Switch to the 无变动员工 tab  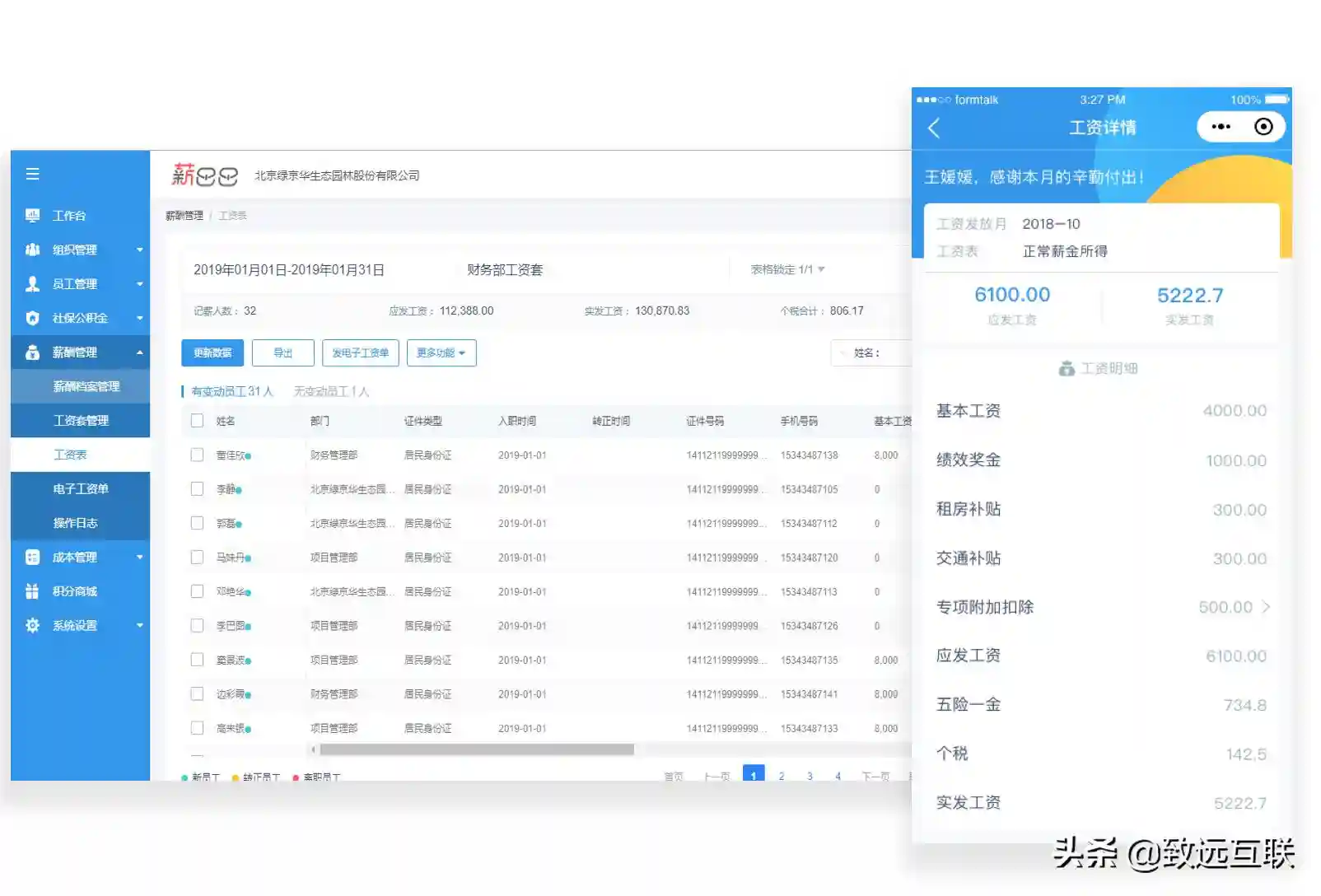[331, 391]
